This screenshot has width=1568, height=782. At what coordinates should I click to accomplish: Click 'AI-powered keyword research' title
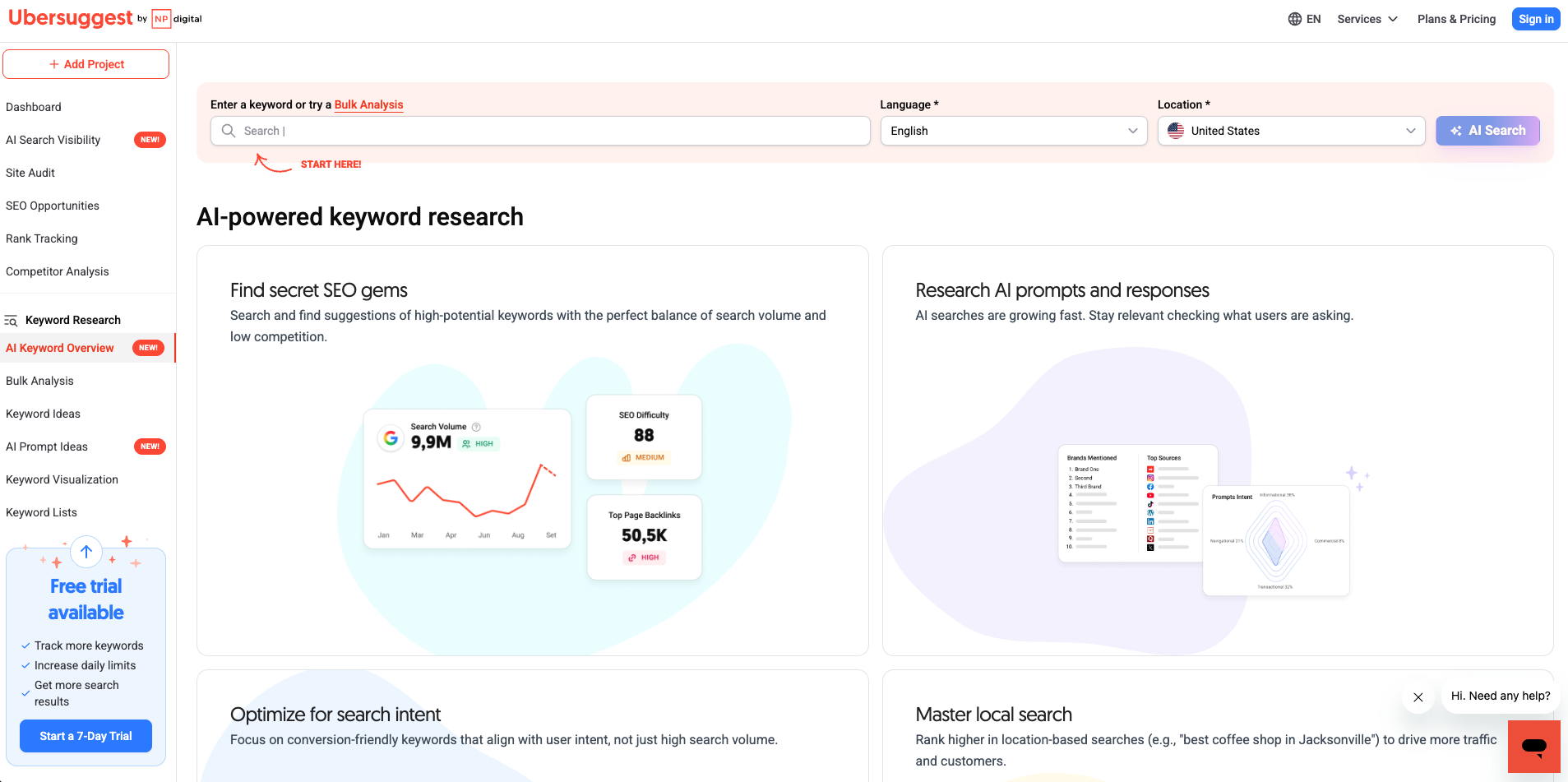pos(360,217)
